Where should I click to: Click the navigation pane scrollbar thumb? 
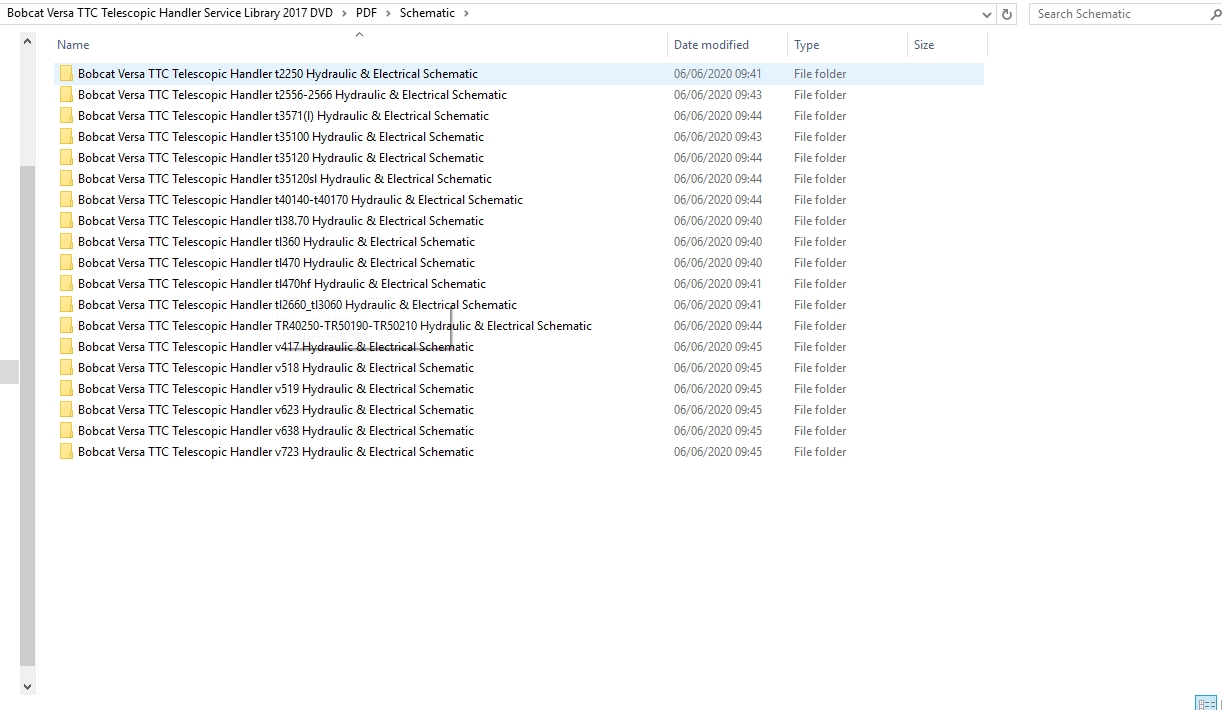27,415
